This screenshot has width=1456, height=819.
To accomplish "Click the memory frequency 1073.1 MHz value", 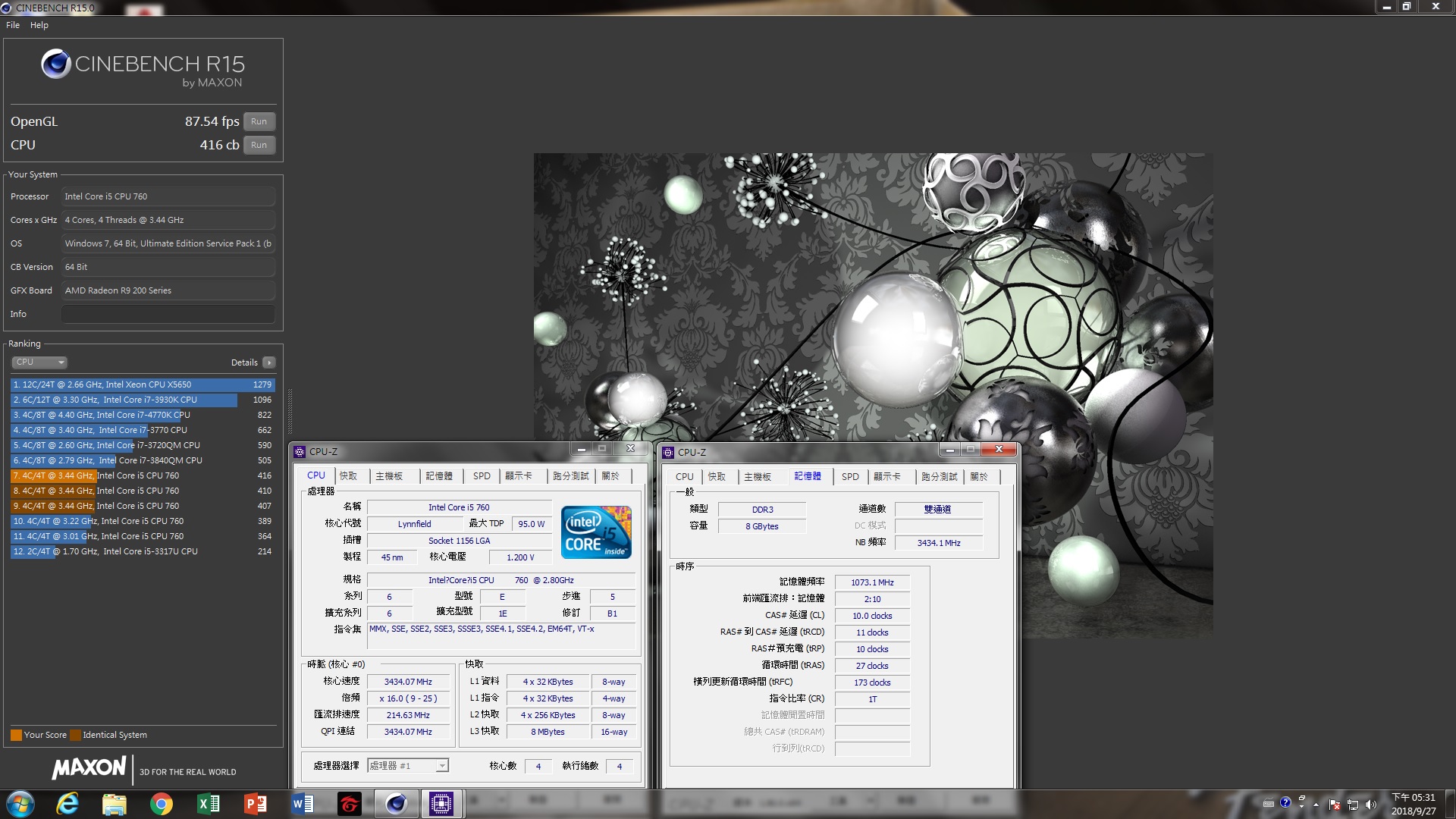I will pyautogui.click(x=872, y=582).
